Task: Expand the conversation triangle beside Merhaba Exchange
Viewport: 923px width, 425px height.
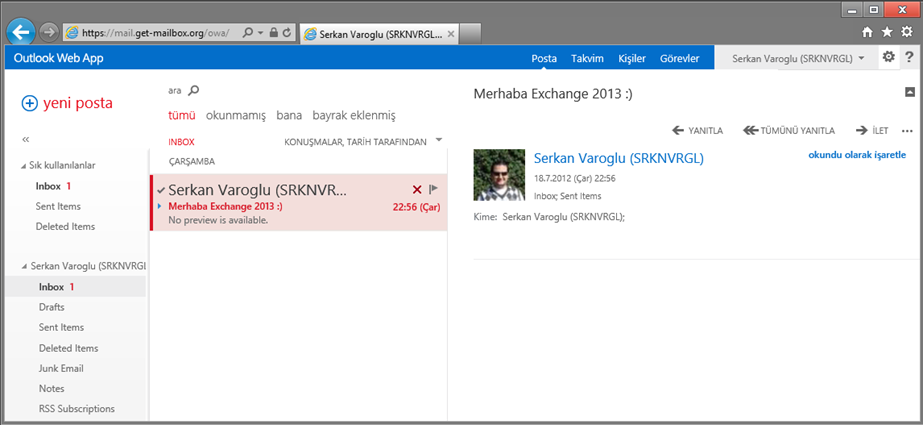Action: click(x=160, y=206)
